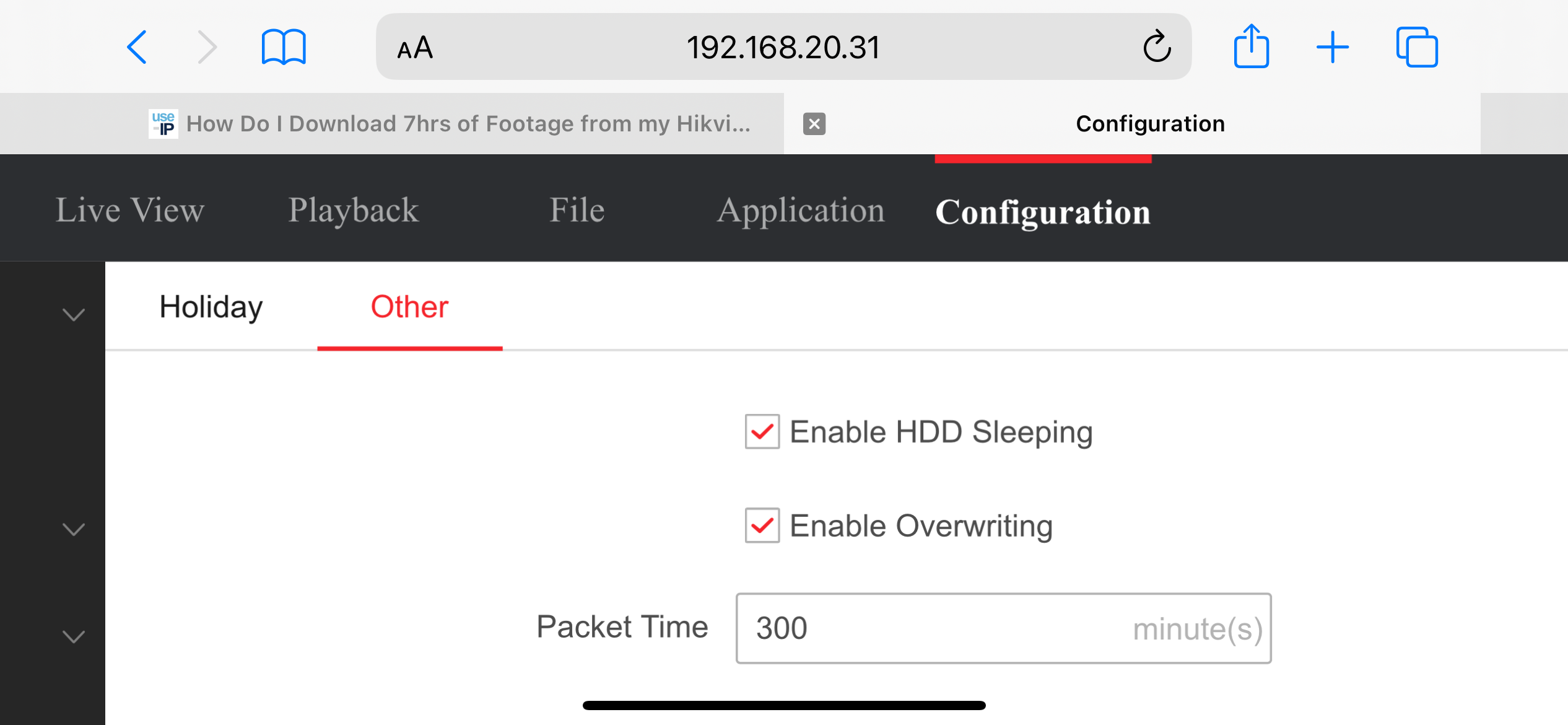
Task: Expand the top sidebar chevron
Action: pos(74,315)
